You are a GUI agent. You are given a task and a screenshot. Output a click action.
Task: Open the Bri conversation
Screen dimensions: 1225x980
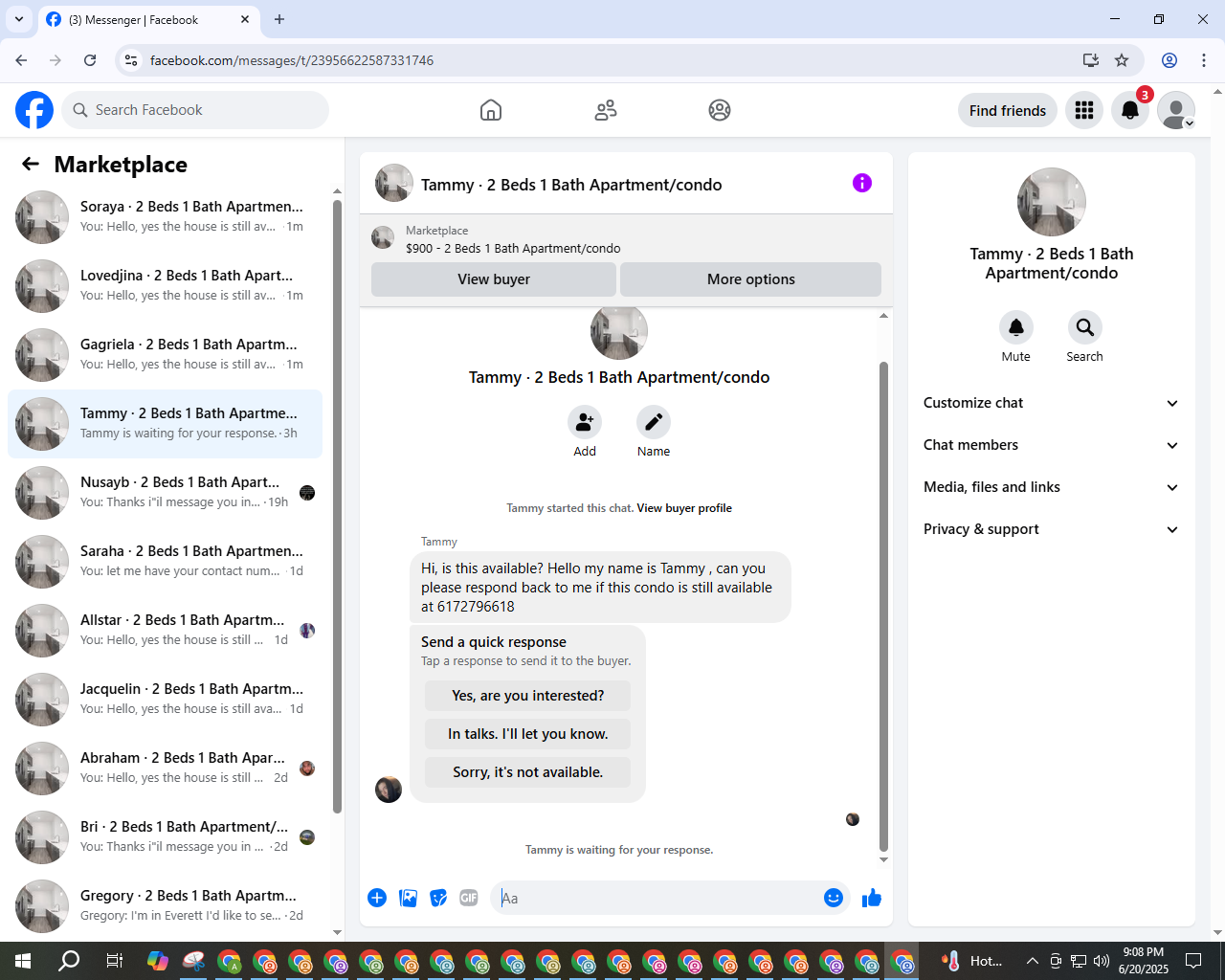[x=166, y=837]
